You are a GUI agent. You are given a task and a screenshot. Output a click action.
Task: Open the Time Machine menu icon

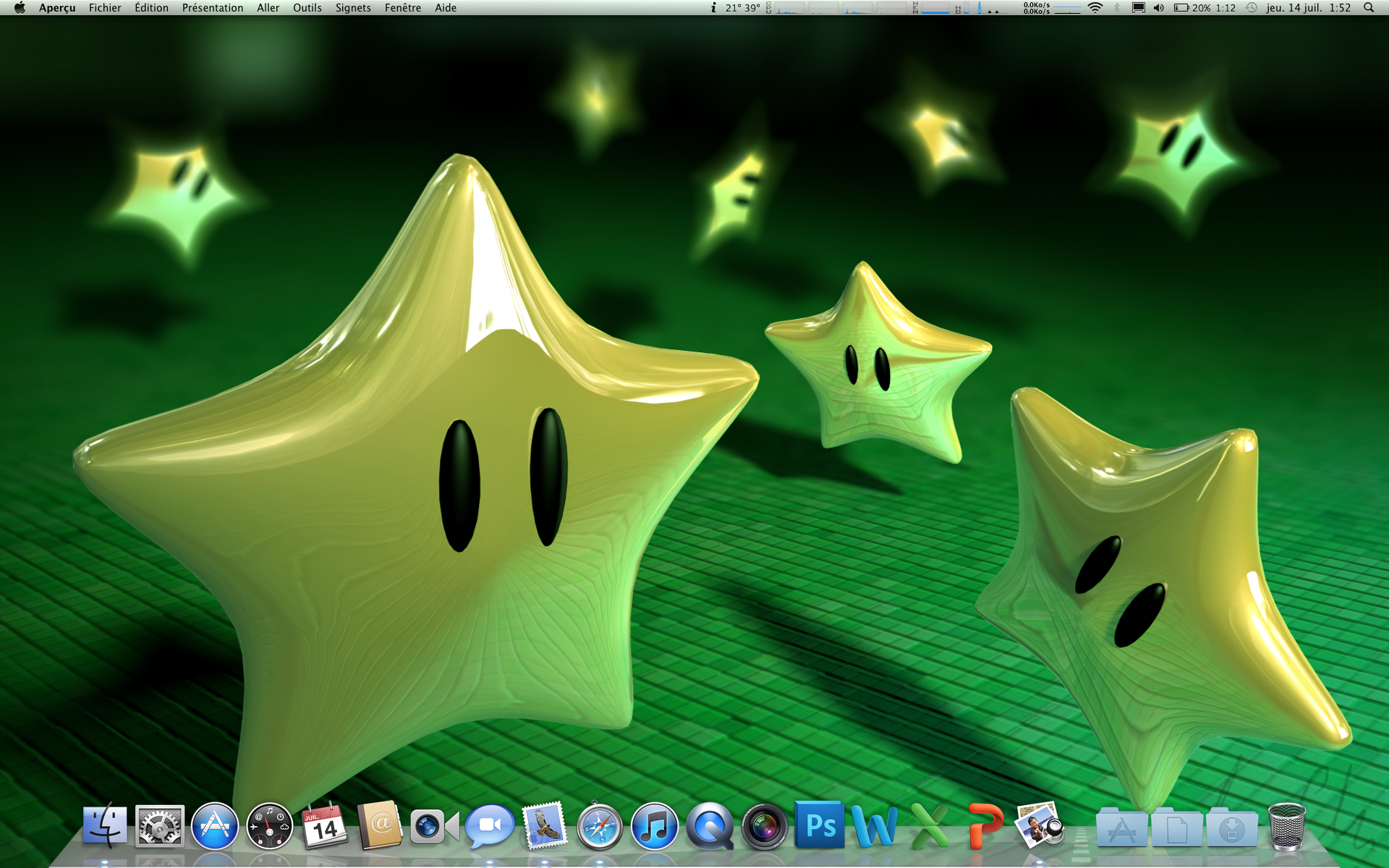1252,8
